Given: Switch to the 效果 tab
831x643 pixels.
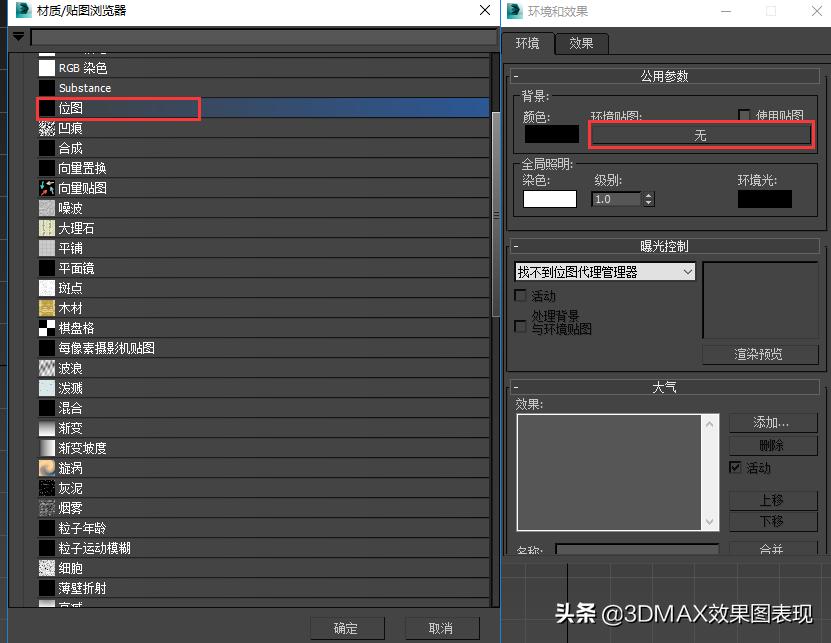Looking at the screenshot, I should coord(583,43).
